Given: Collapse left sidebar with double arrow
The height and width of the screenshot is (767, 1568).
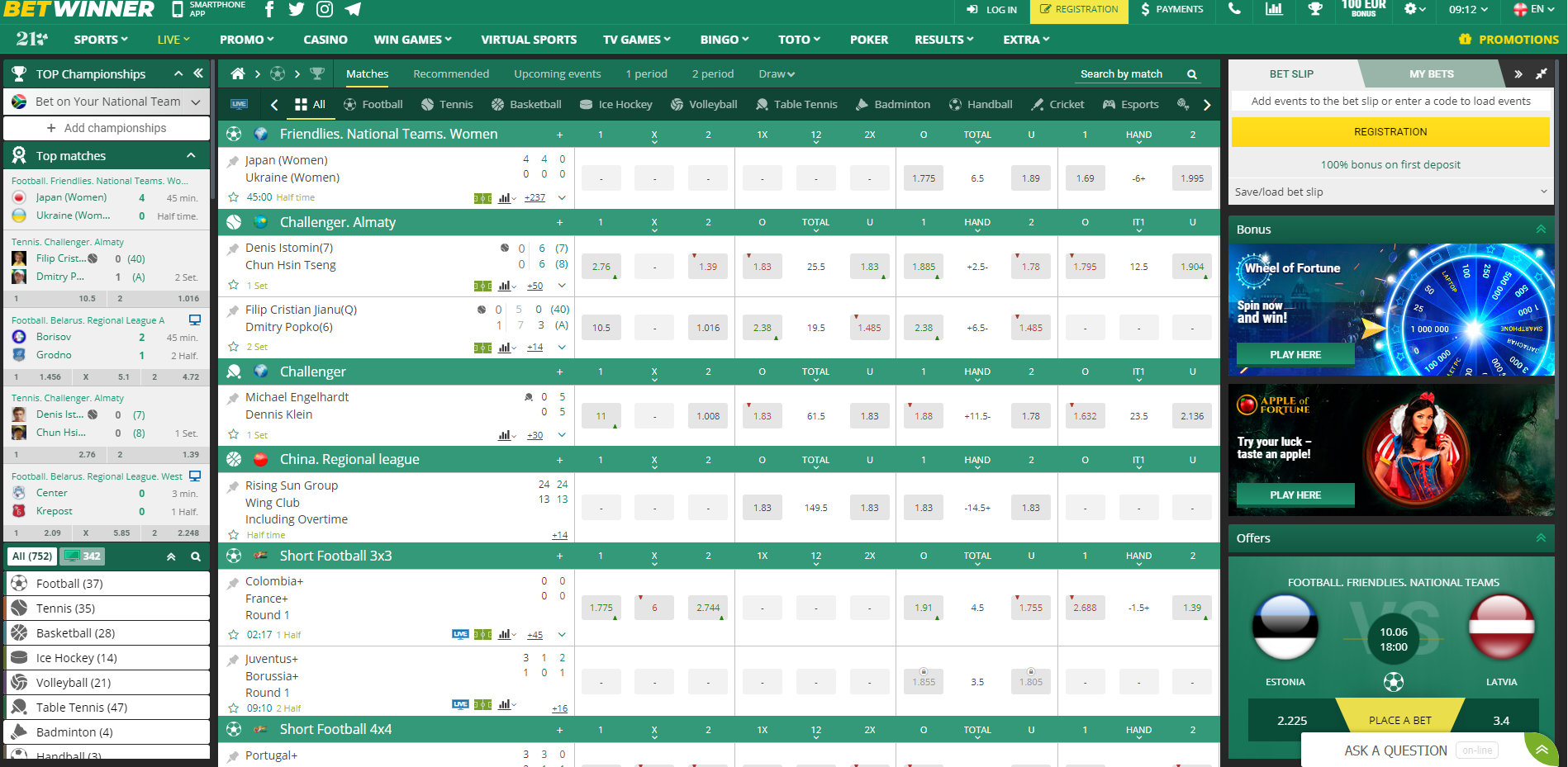Looking at the screenshot, I should coord(198,73).
